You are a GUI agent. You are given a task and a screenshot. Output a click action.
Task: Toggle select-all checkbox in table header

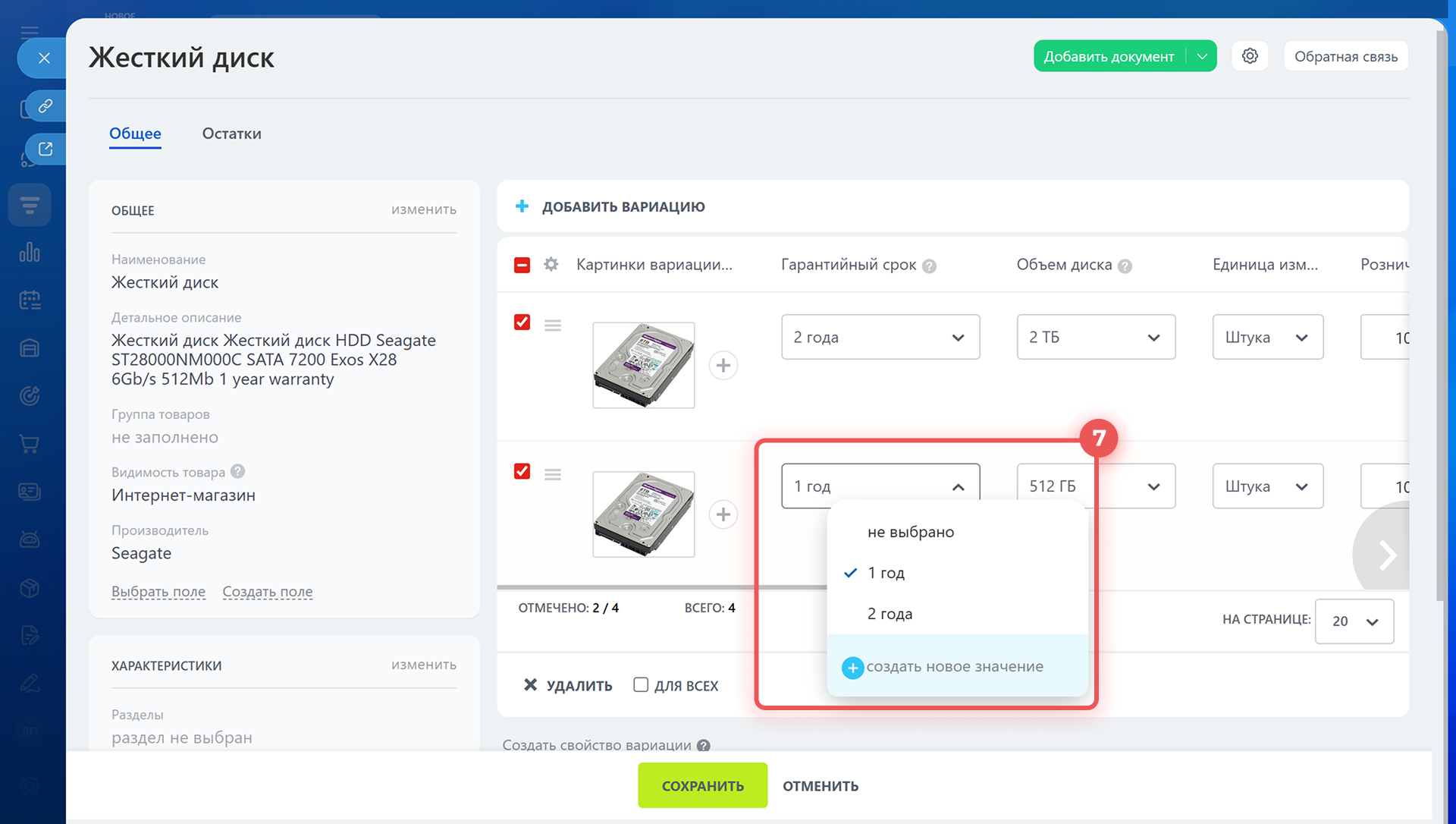pos(522,265)
